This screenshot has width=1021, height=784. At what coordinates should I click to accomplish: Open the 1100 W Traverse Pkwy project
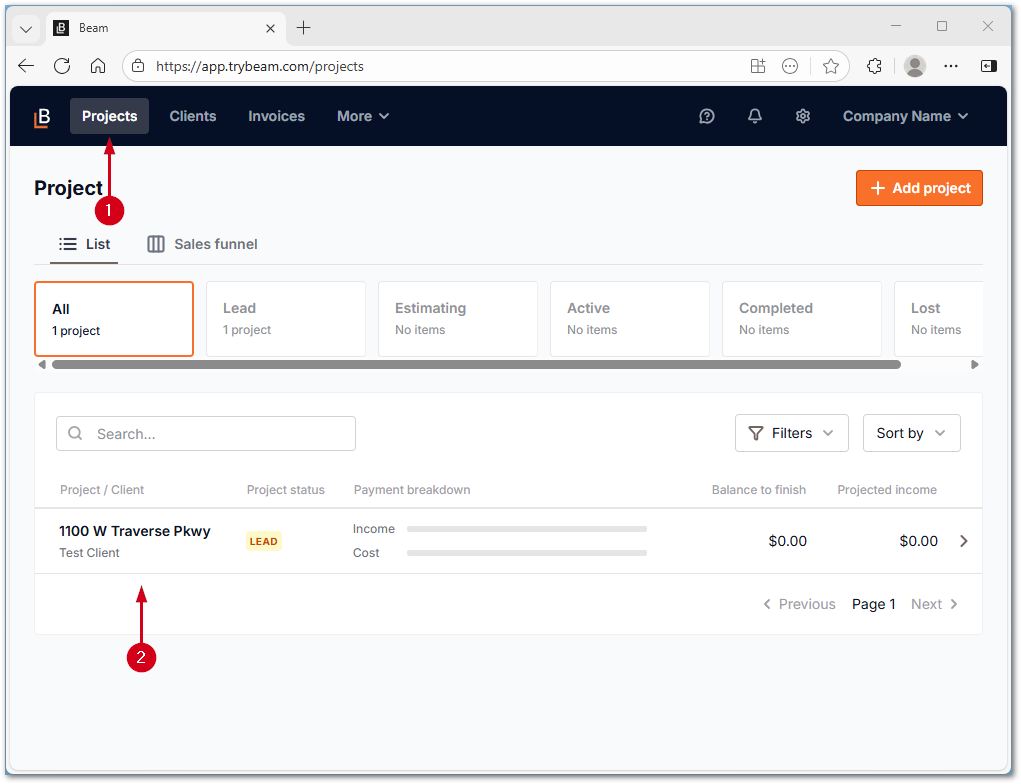click(135, 531)
